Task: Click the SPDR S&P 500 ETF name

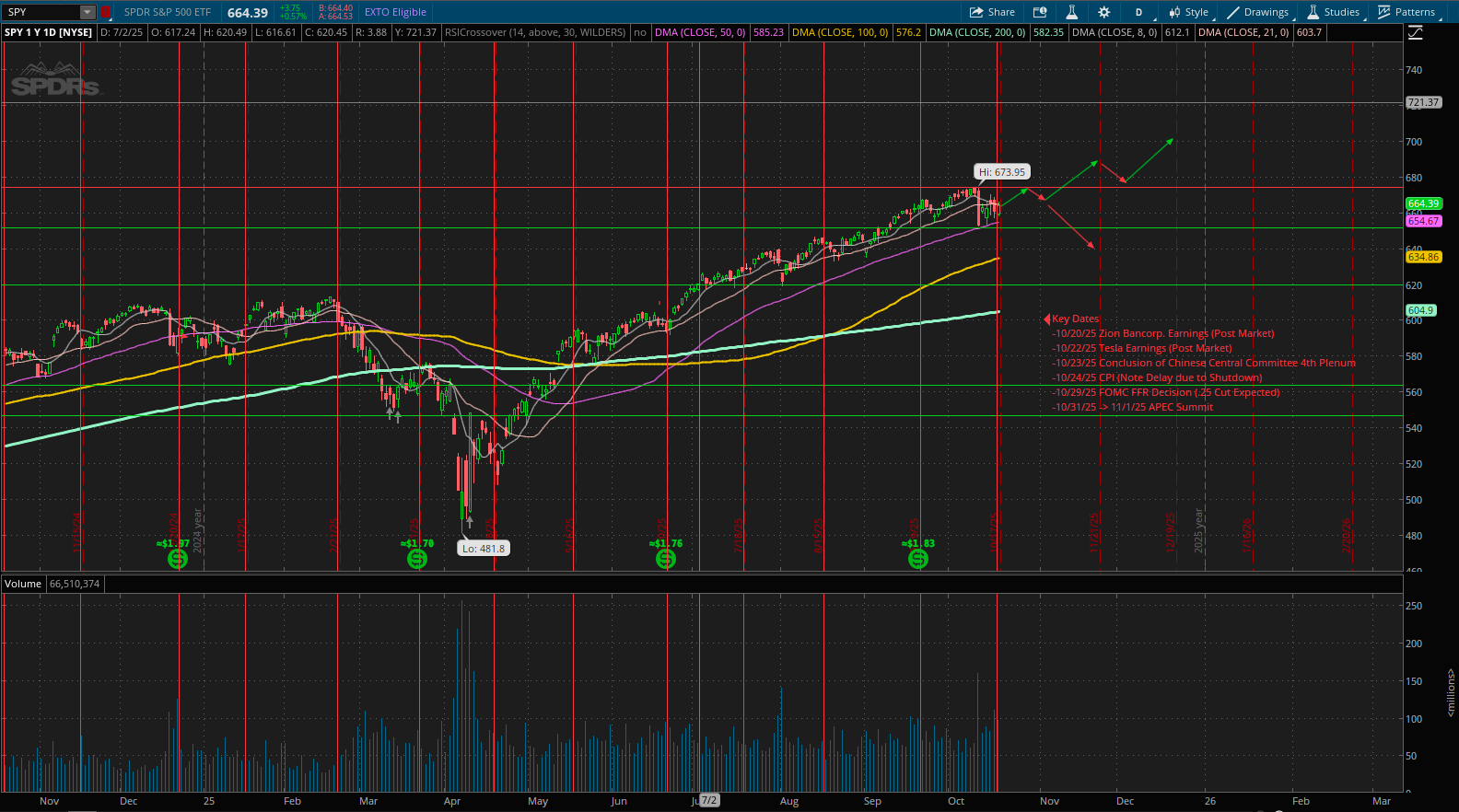Action: pyautogui.click(x=168, y=12)
